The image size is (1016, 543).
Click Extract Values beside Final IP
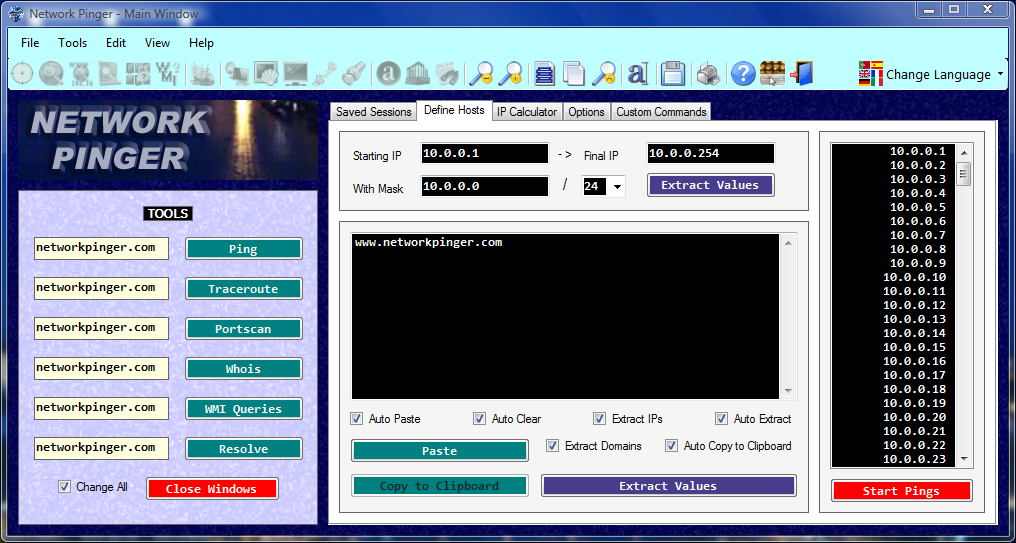click(x=710, y=185)
